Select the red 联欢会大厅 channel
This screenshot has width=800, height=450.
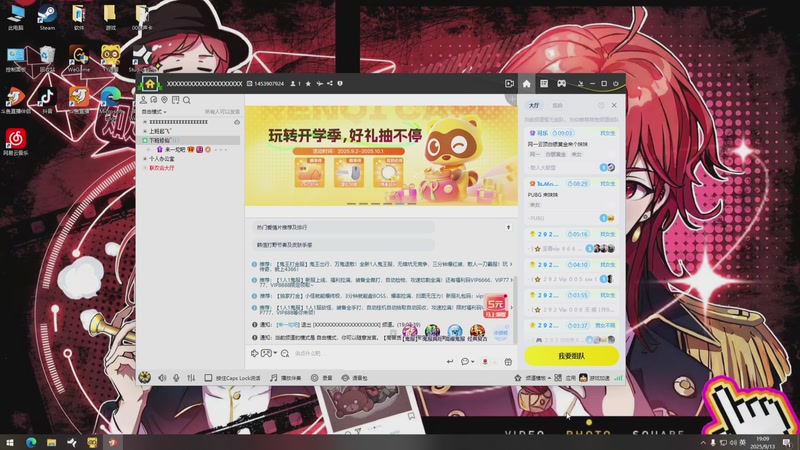click(162, 168)
